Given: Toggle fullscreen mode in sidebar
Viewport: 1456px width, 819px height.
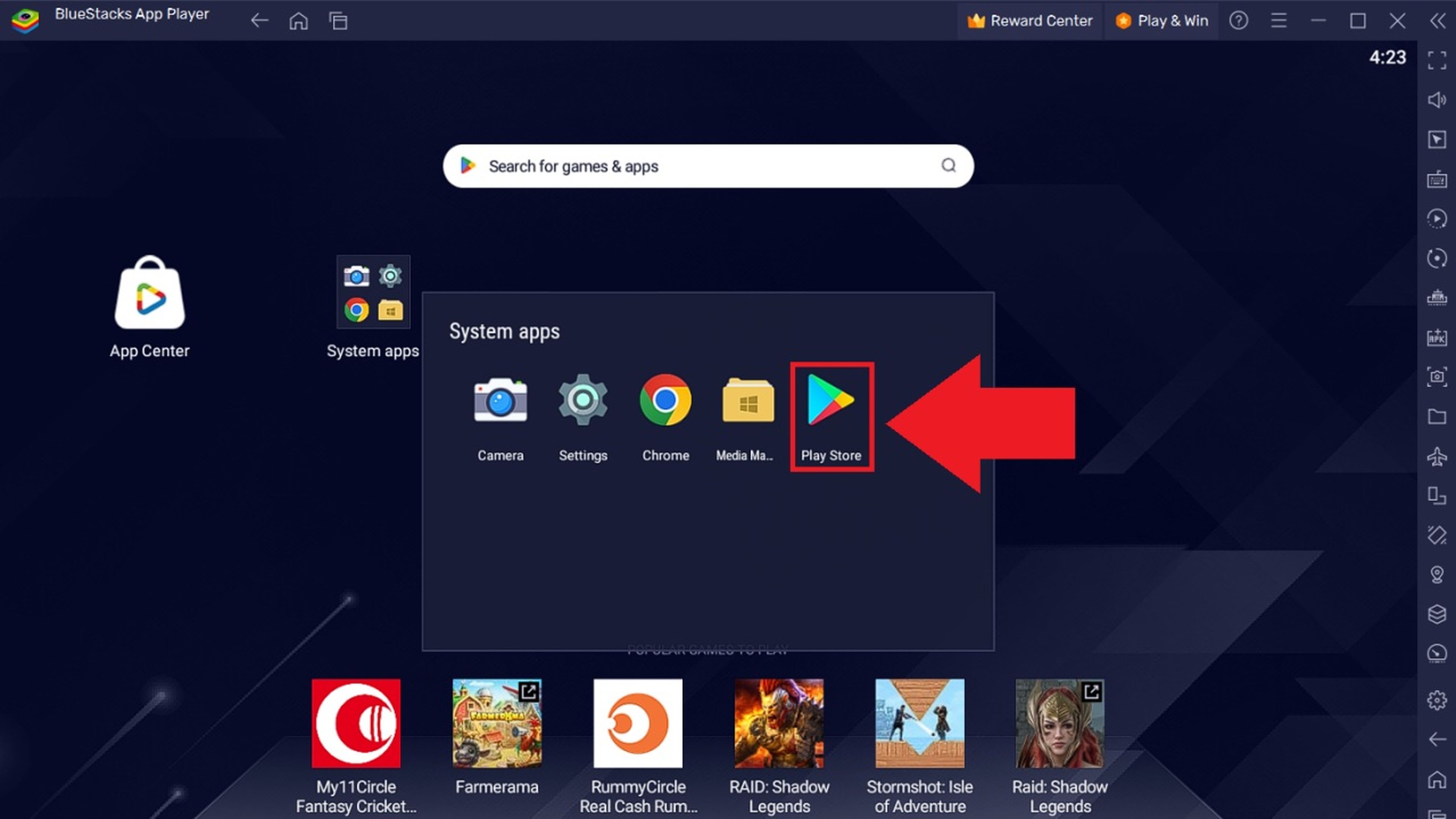Looking at the screenshot, I should (x=1437, y=60).
